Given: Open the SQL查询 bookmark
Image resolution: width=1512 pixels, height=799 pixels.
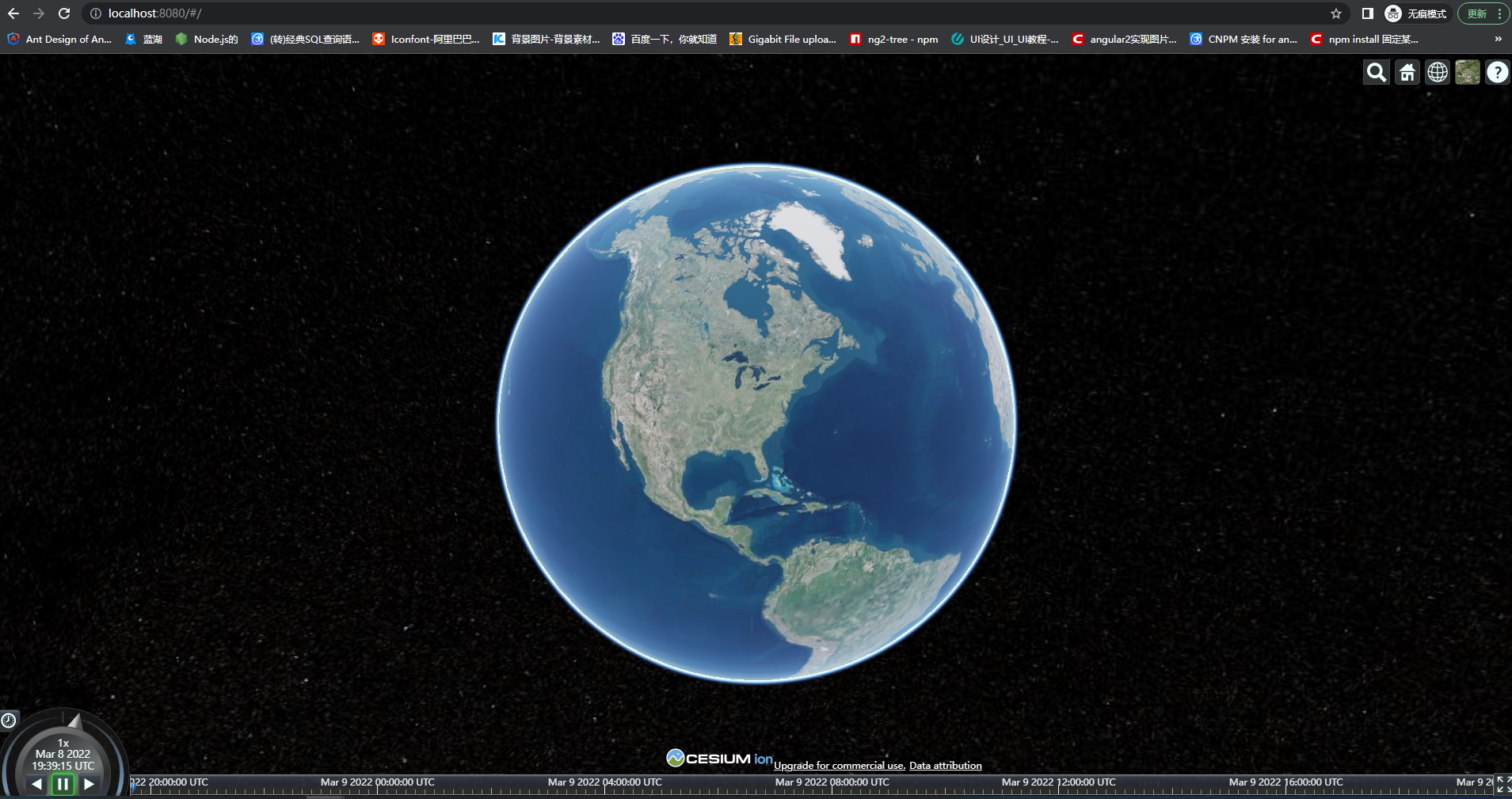Looking at the screenshot, I should [x=306, y=39].
